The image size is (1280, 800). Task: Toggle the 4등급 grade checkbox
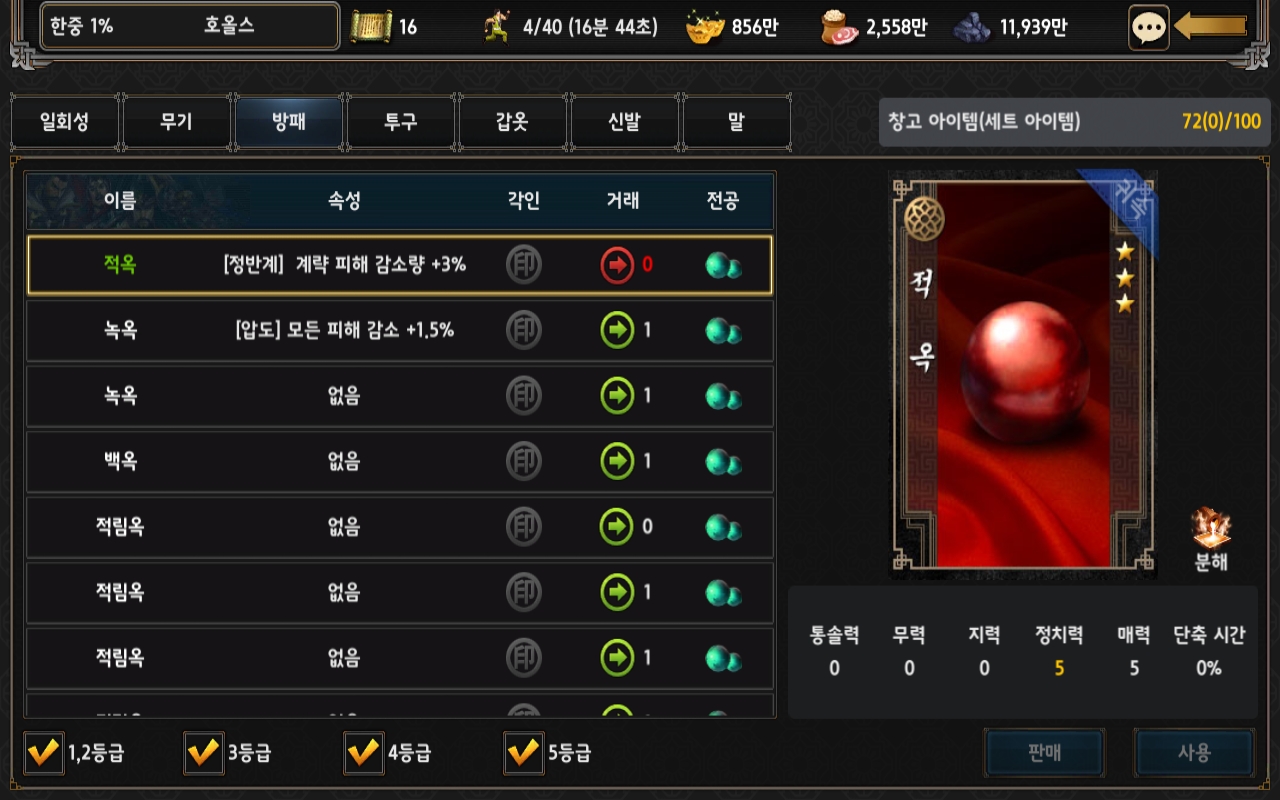click(363, 753)
